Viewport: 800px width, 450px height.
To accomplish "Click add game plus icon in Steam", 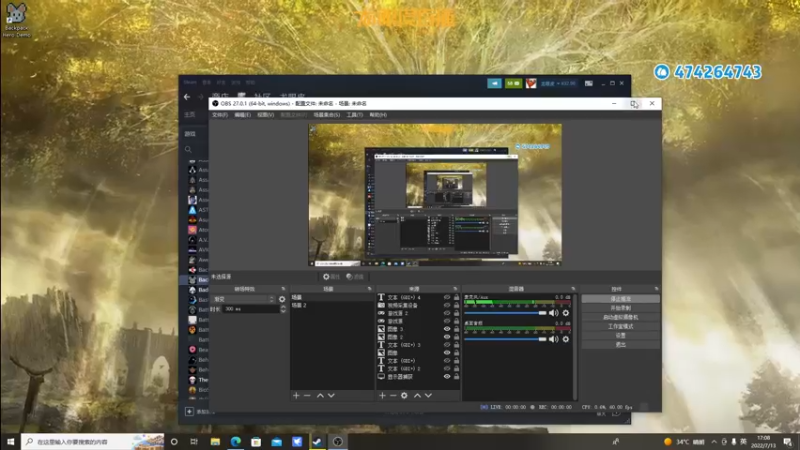I will (189, 411).
